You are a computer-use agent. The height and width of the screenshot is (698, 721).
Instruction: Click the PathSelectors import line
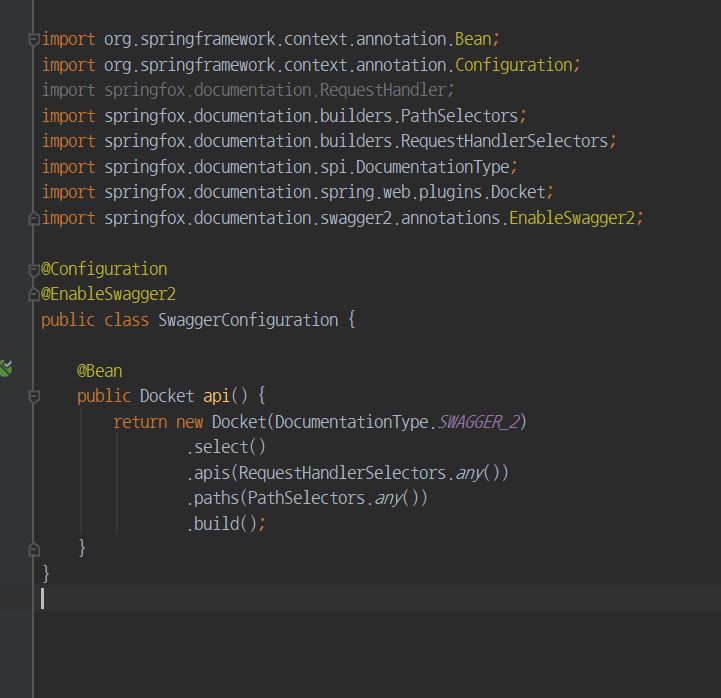tap(284, 116)
